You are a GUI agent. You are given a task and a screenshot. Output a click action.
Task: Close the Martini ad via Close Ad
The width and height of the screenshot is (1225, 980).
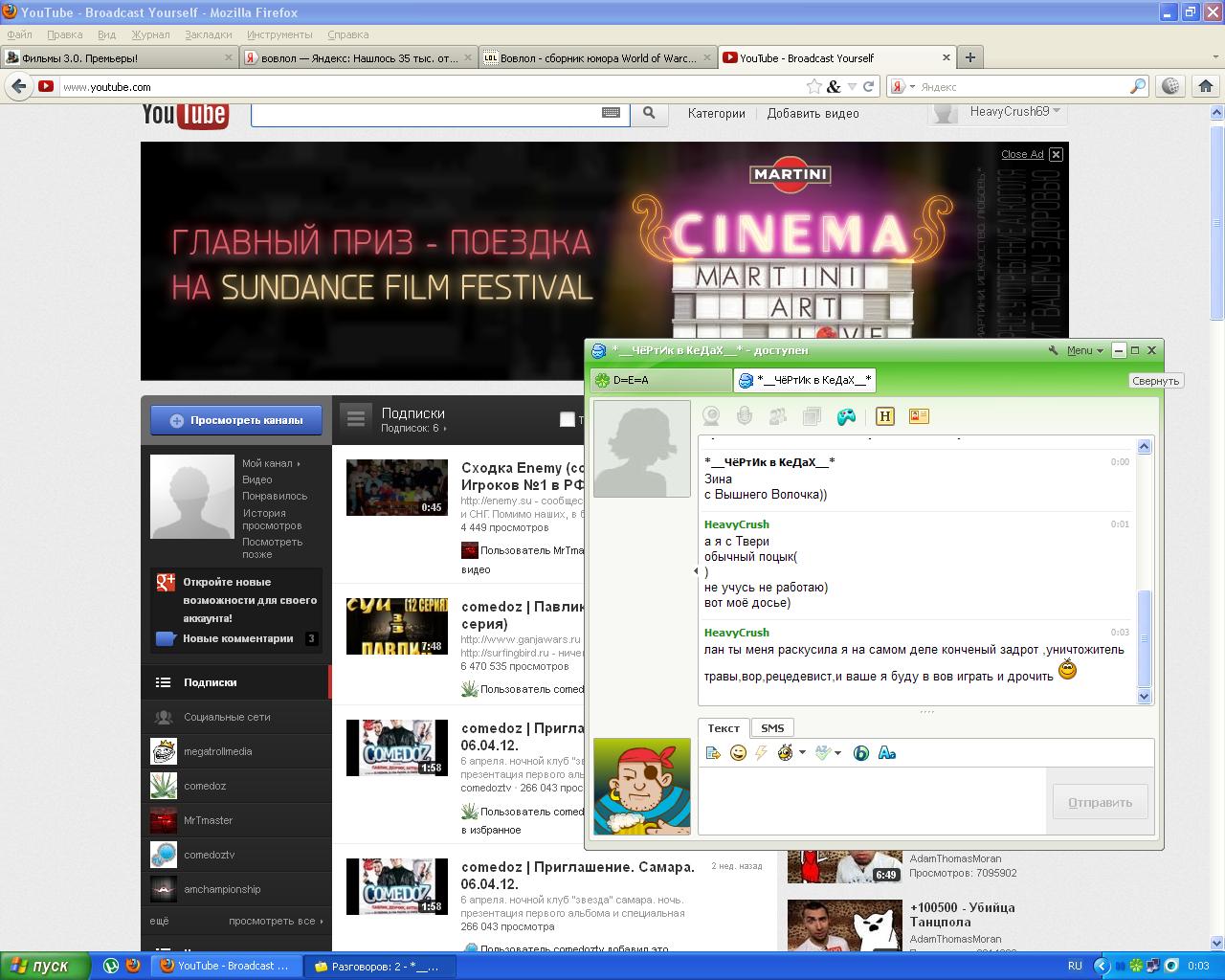point(1032,154)
